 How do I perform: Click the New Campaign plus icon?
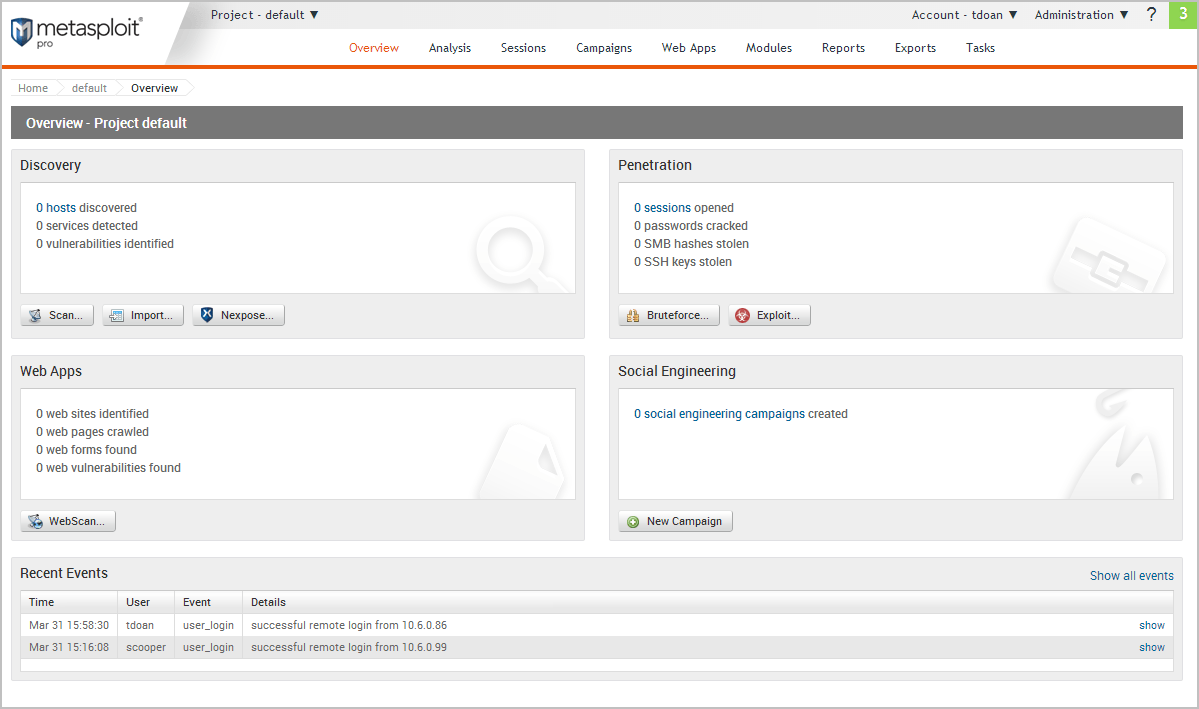633,522
